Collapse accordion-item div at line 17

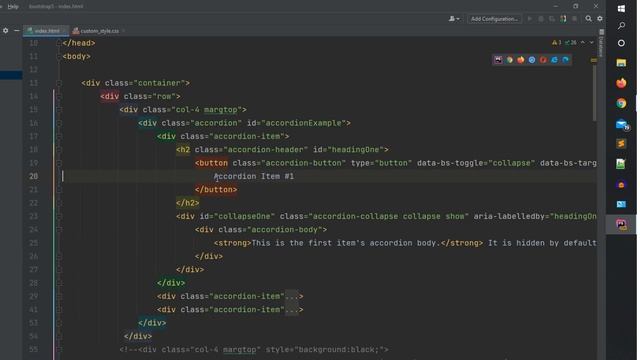click(x=59, y=137)
